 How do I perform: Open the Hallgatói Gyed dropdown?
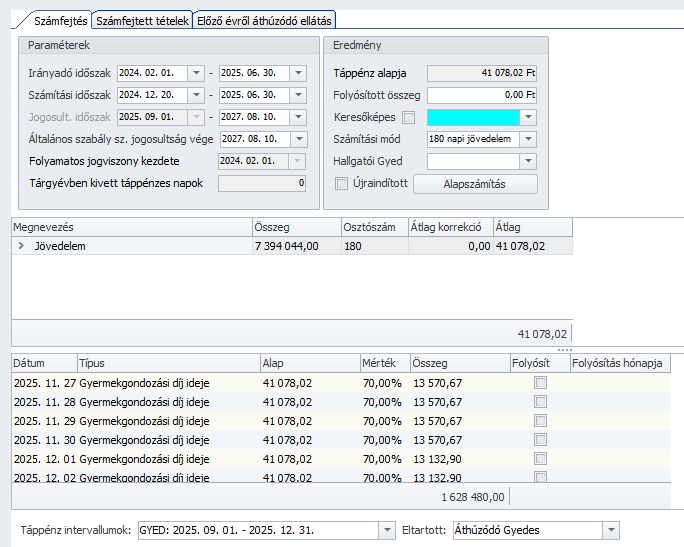[530, 161]
